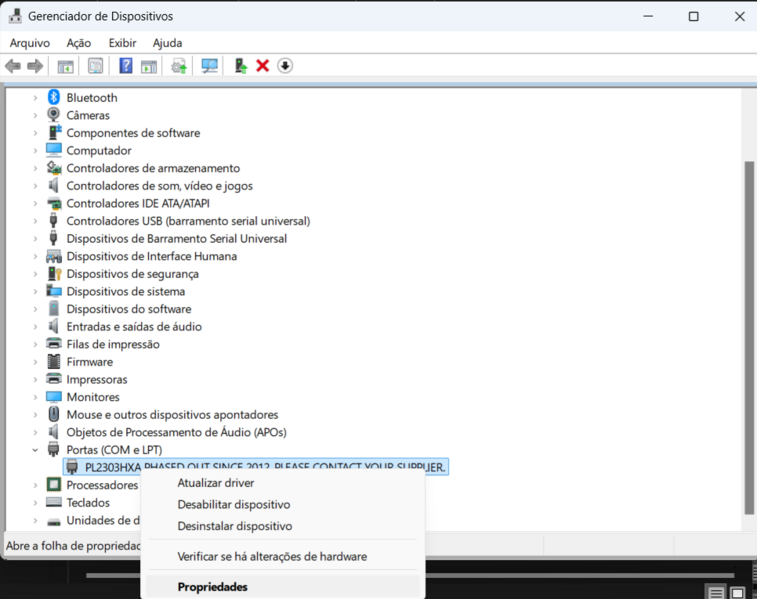Open the Exibir menu

pos(122,43)
